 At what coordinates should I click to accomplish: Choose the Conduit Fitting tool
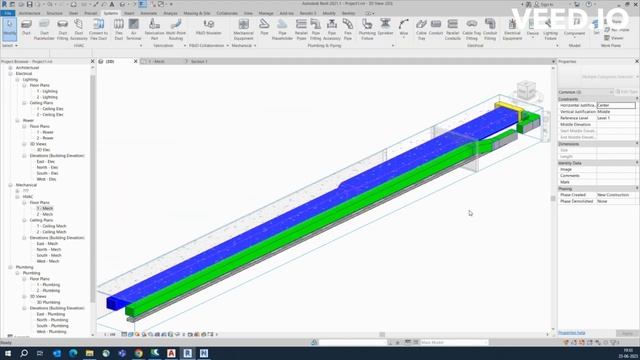(490, 29)
